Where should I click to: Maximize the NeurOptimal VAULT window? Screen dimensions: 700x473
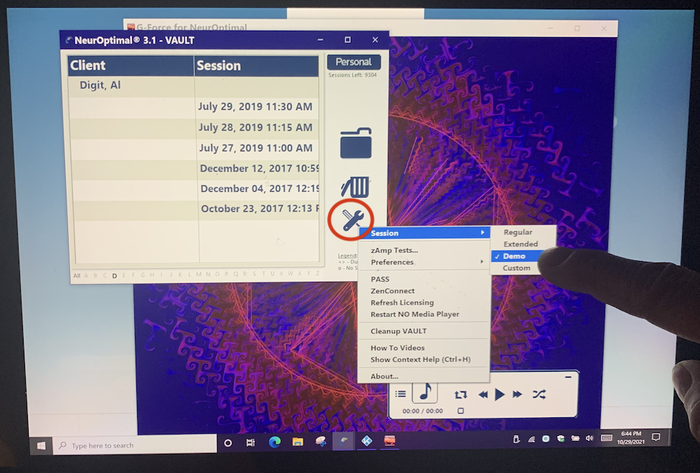tap(347, 40)
